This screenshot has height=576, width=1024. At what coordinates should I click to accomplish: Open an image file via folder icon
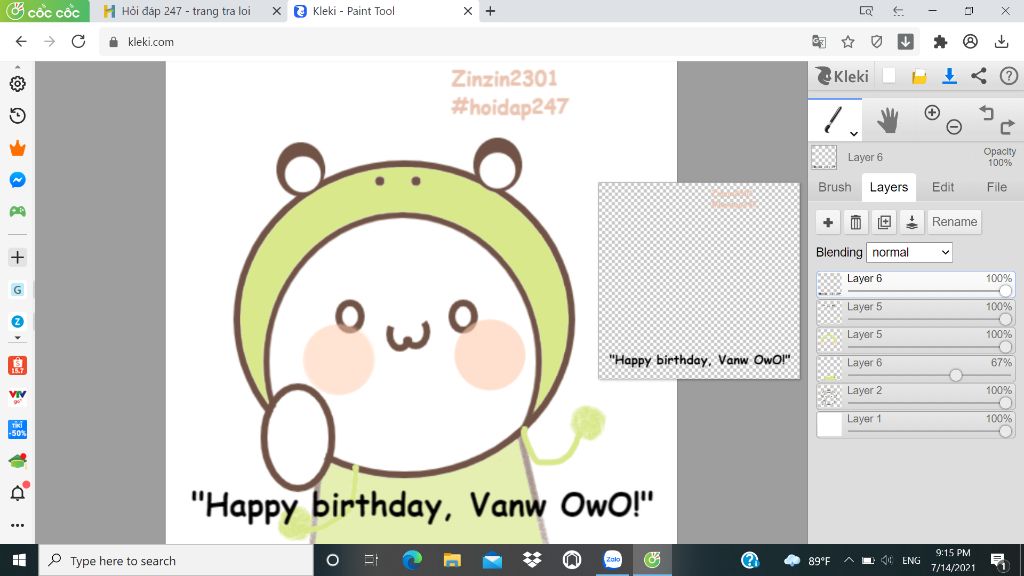pos(919,76)
